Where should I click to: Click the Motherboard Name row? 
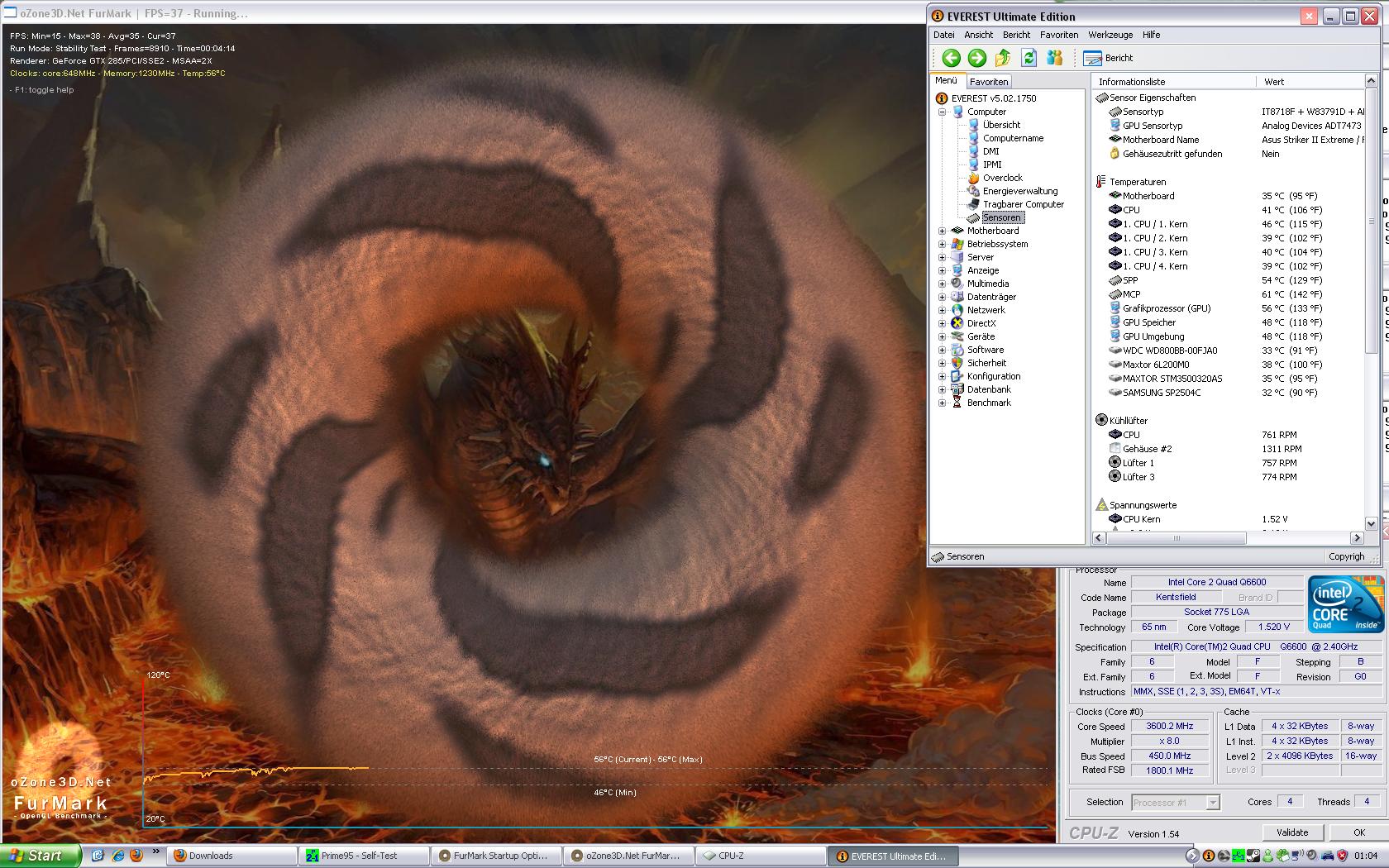(x=1230, y=140)
